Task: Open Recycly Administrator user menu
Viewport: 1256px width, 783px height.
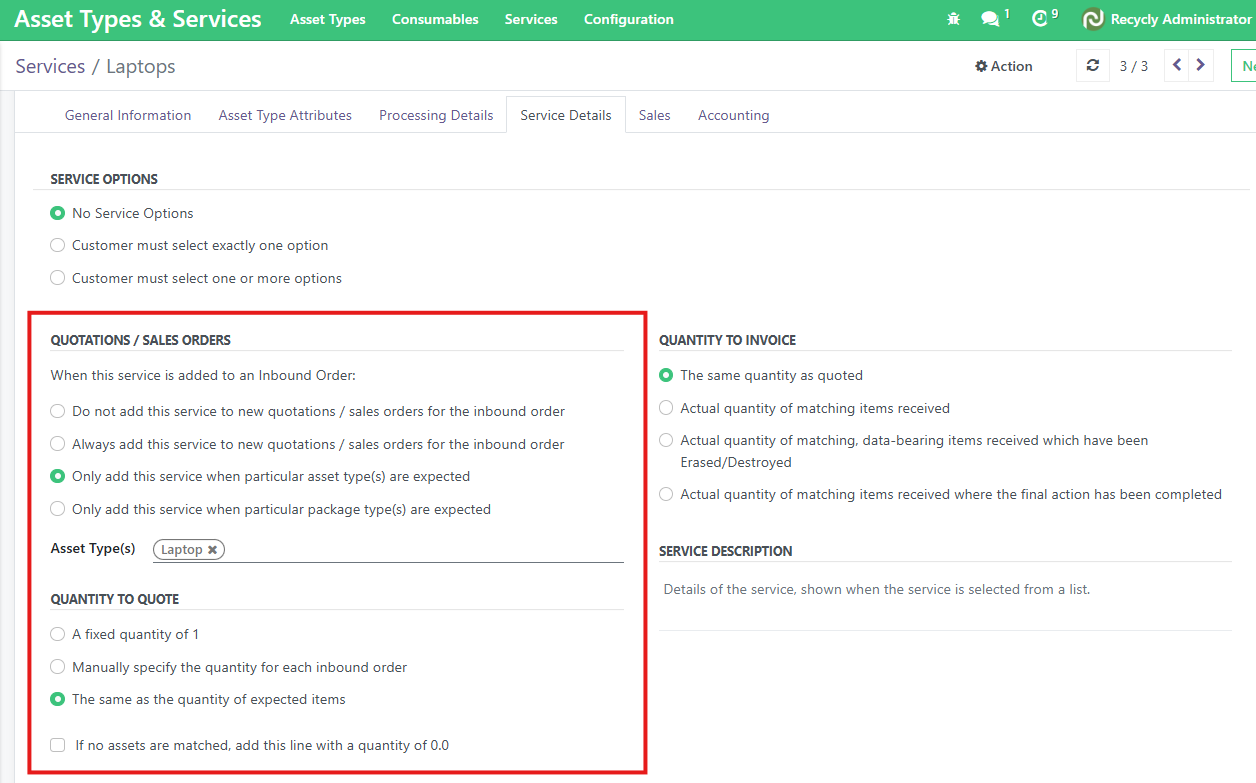Action: (x=1180, y=20)
